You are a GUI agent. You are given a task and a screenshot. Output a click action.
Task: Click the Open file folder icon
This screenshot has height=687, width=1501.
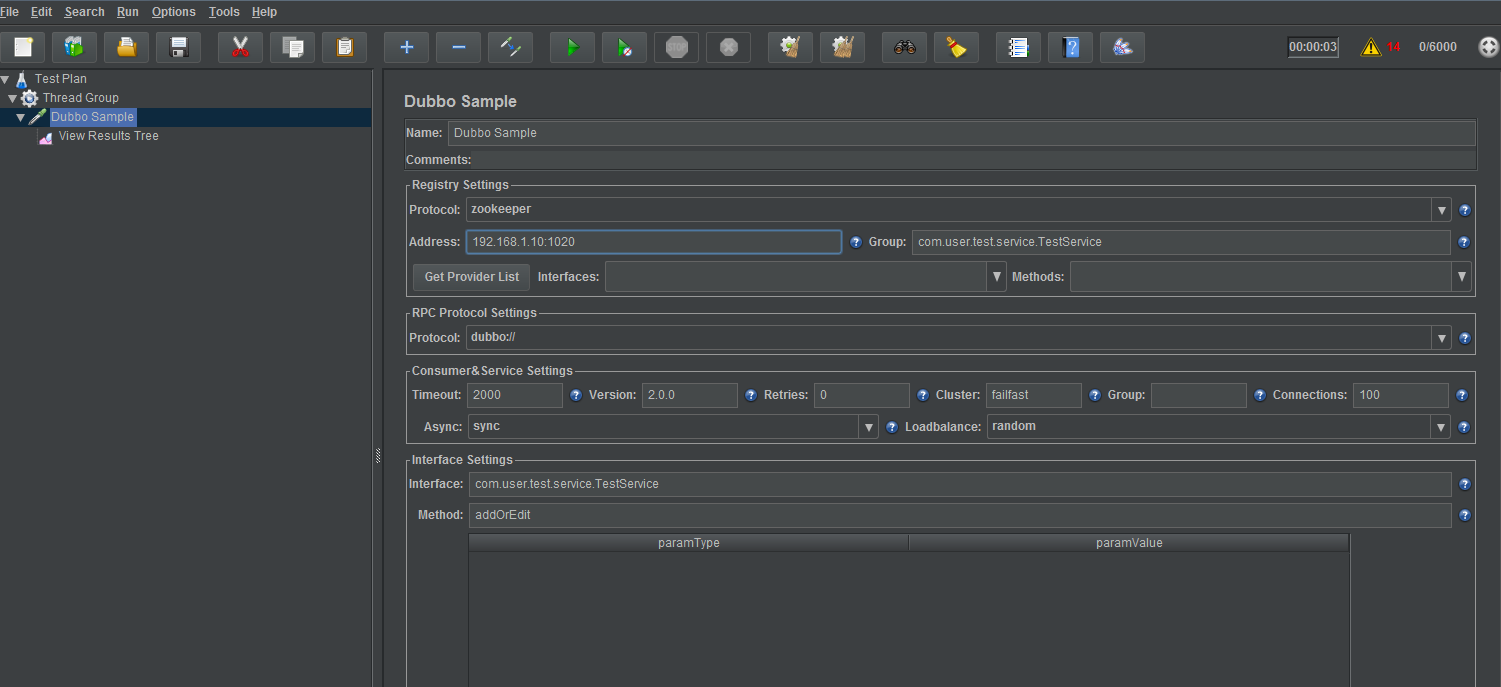click(126, 47)
